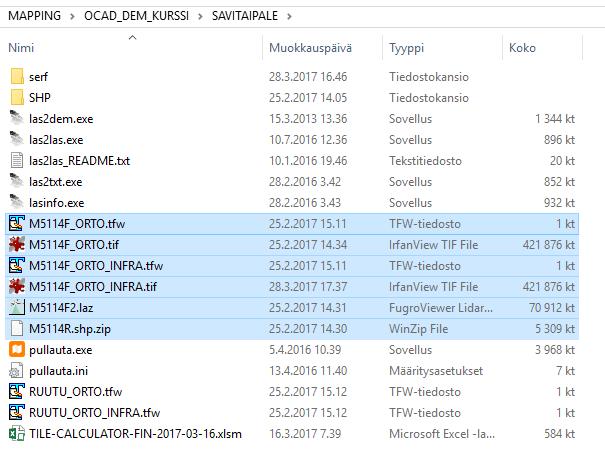Click the date 15.3.2013 13.36
Image resolution: width=605 pixels, height=456 pixels.
pos(308,119)
